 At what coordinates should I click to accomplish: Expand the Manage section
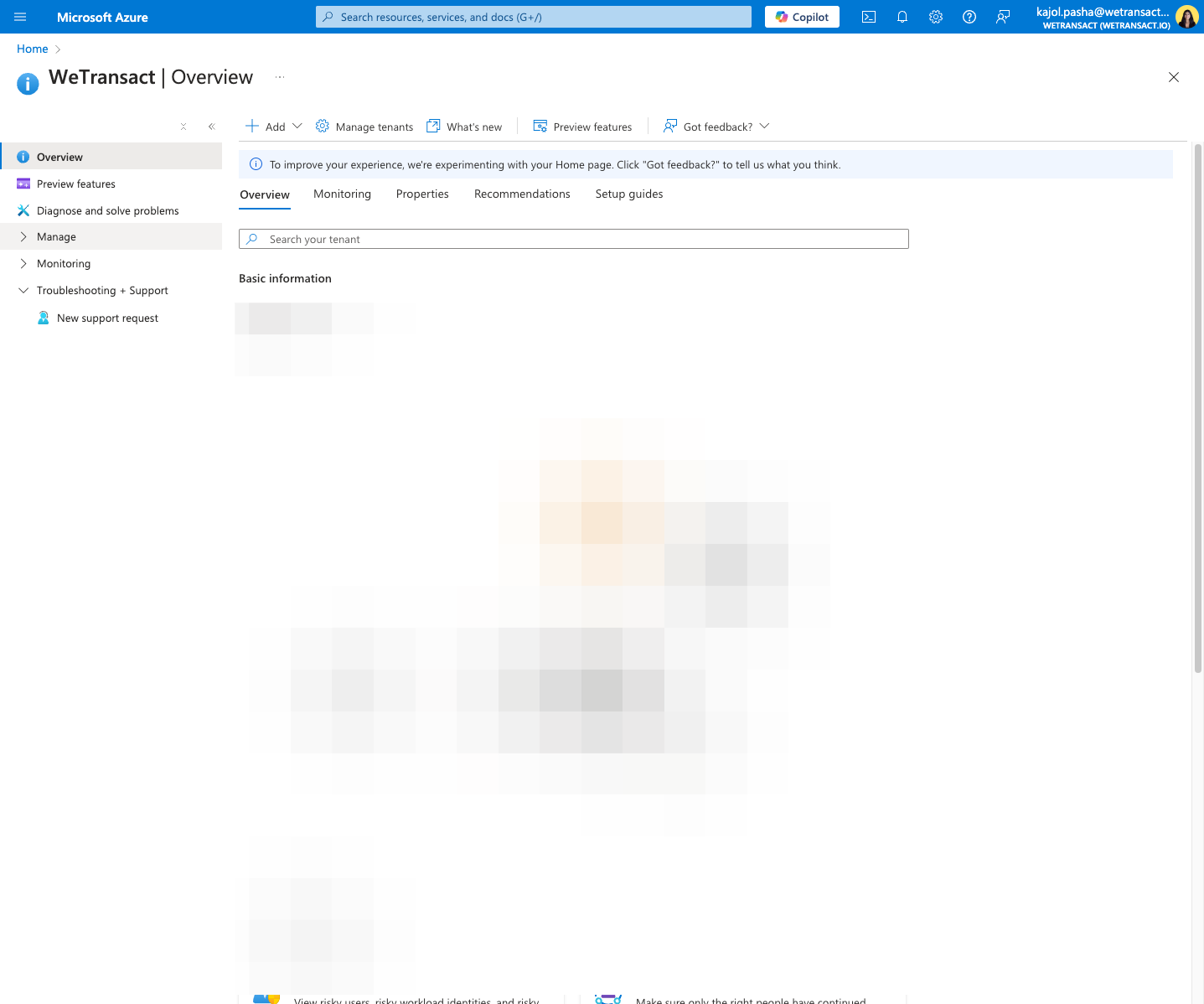pyautogui.click(x=111, y=236)
